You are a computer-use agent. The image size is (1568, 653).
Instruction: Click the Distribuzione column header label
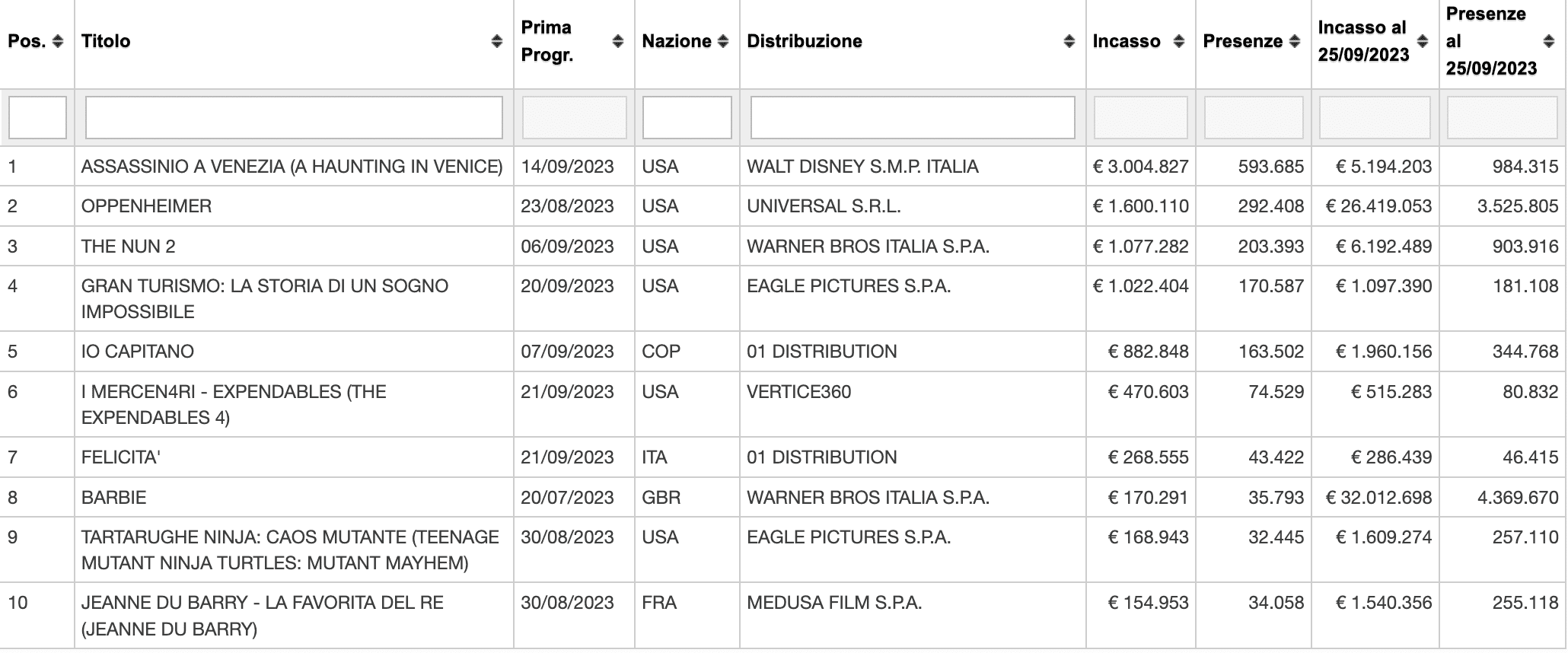click(805, 41)
